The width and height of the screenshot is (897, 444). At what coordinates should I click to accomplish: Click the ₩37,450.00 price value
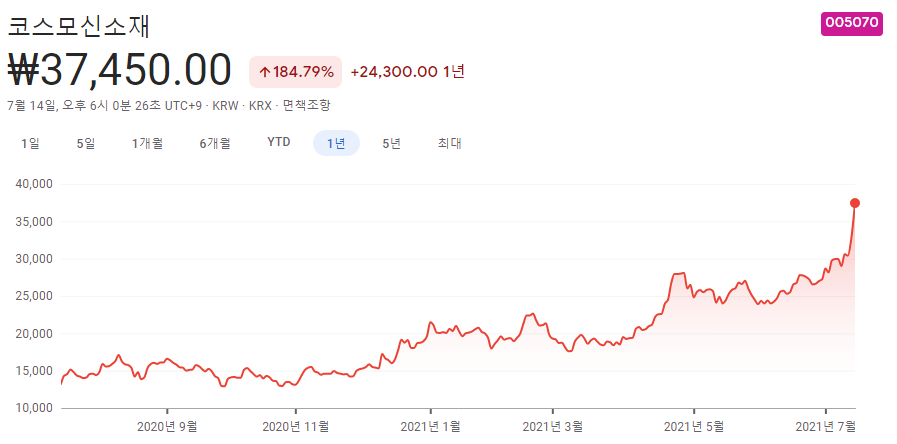point(120,69)
